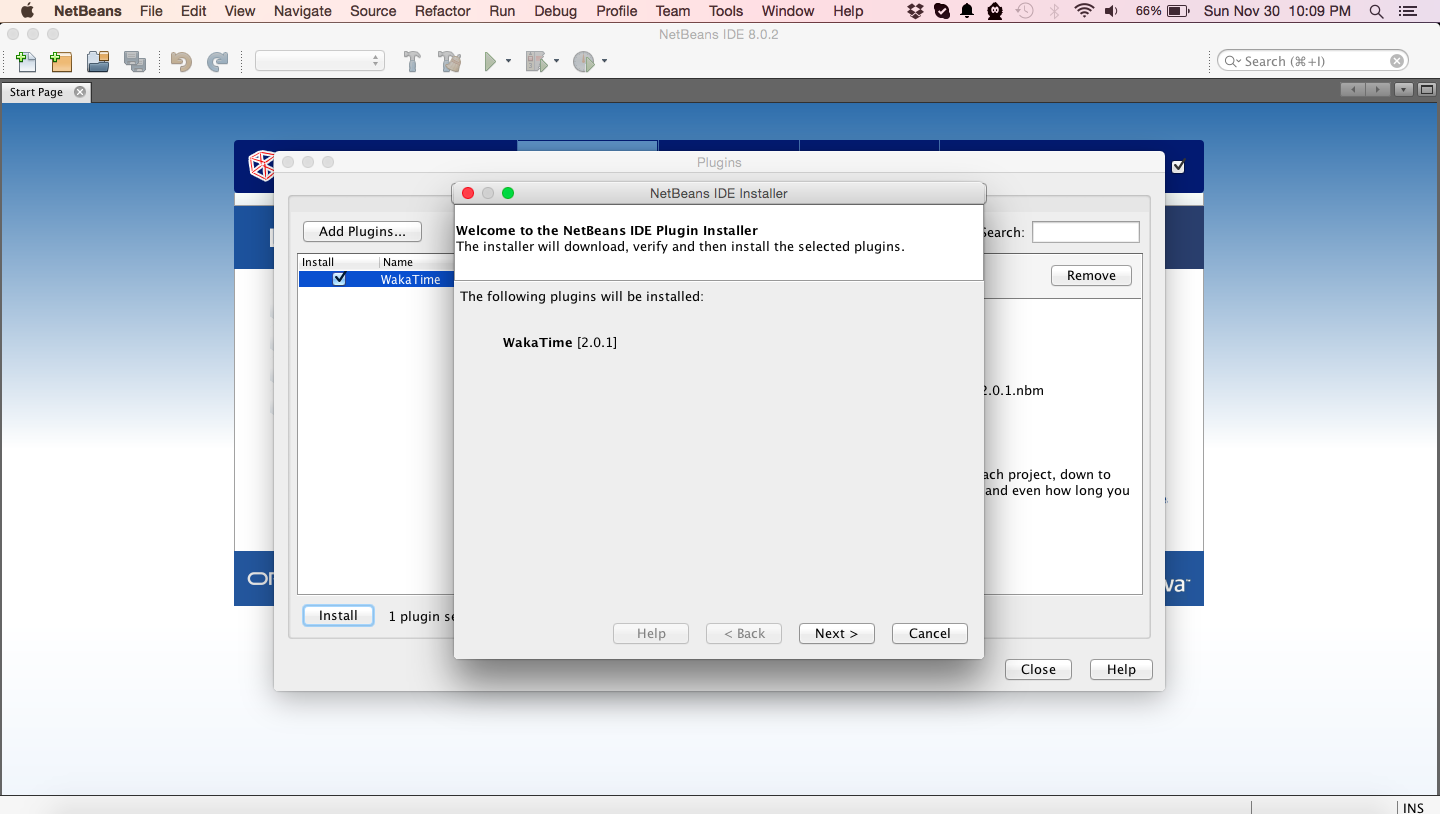Expand the Run Project dropdown arrow

pos(508,62)
